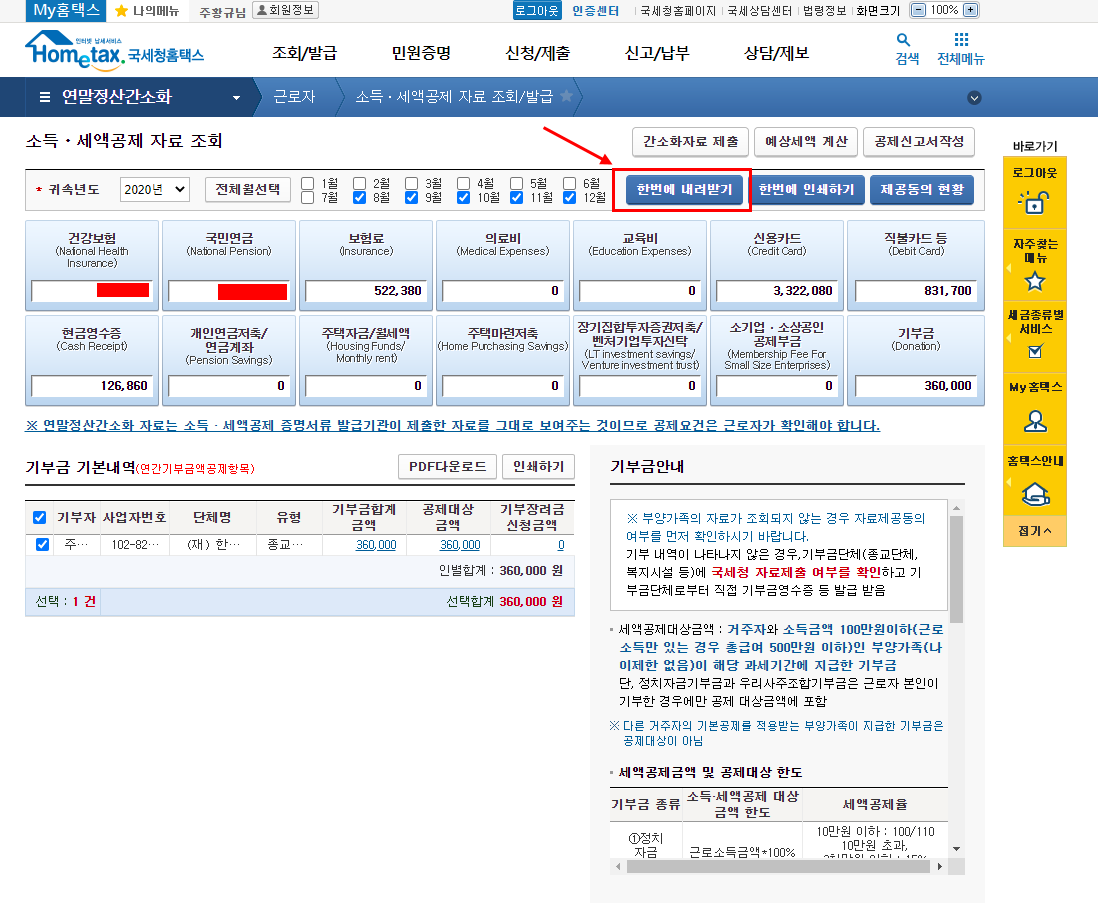This screenshot has height=908, width=1098.
Task: Click the 홈택스안내 headset icon
Action: (1036, 494)
